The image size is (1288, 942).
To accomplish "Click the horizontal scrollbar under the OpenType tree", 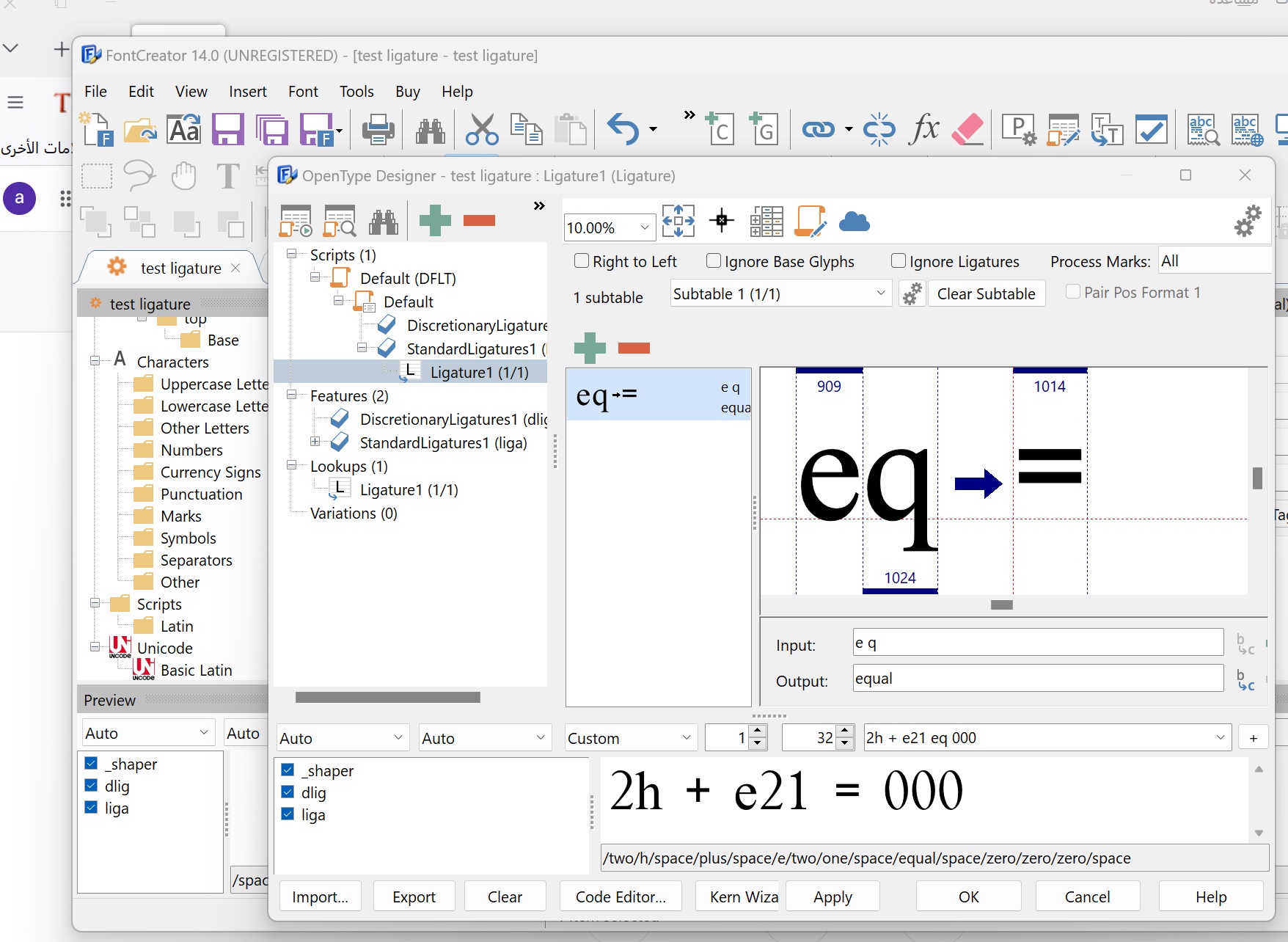I will [387, 697].
